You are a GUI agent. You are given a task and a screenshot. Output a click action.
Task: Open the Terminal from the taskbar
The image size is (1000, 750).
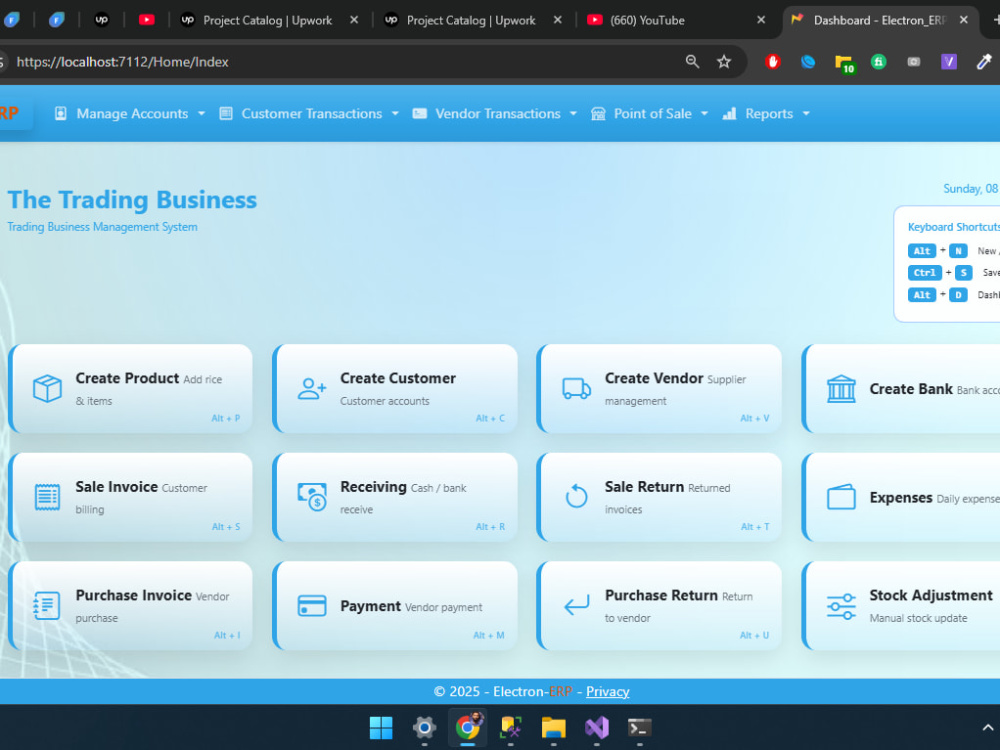click(x=640, y=728)
